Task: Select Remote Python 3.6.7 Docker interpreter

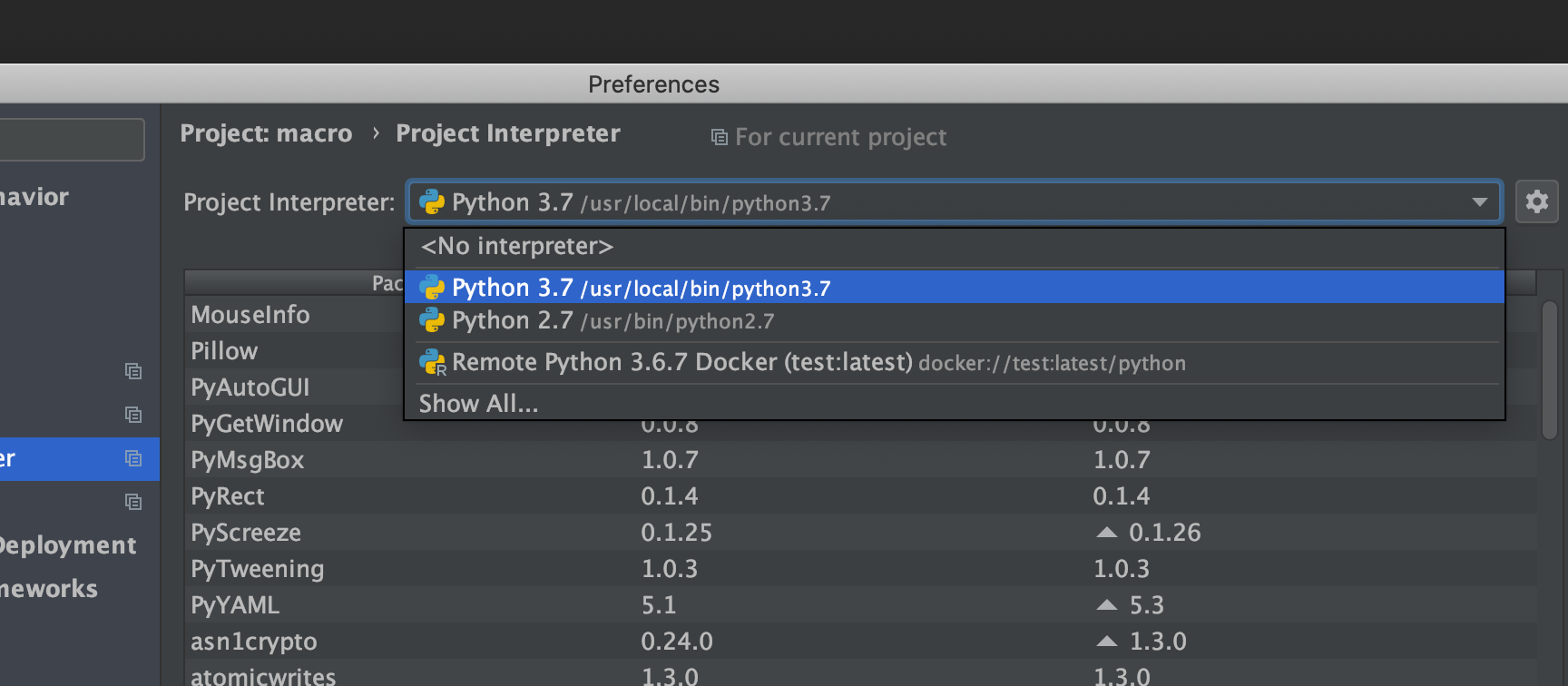Action: pos(954,362)
